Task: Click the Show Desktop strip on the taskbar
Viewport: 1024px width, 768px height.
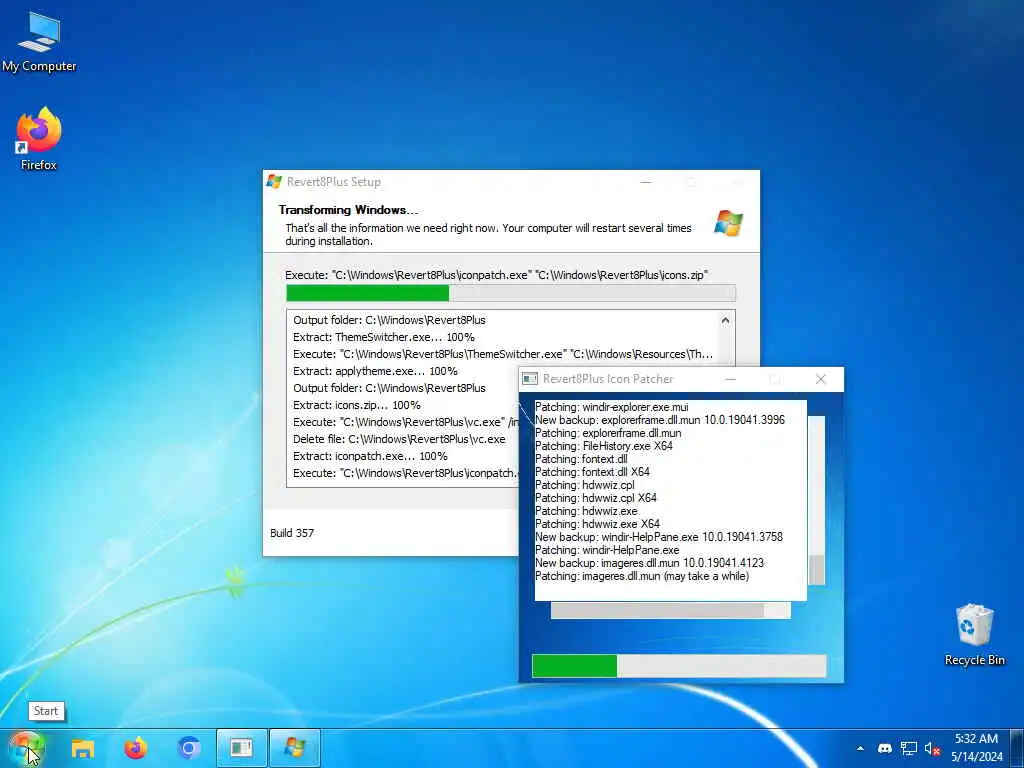Action: pyautogui.click(x=1019, y=748)
